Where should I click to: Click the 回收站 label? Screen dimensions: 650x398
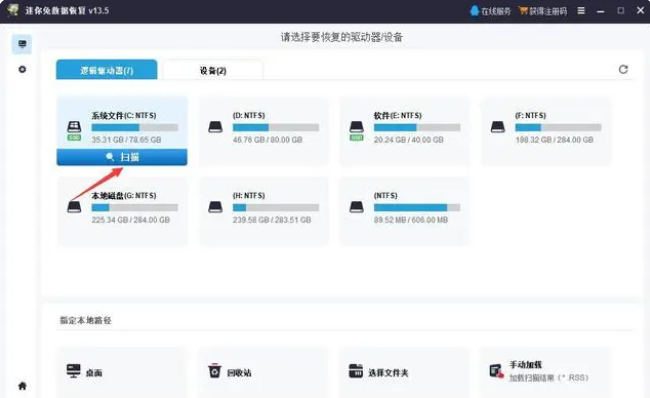coord(239,373)
